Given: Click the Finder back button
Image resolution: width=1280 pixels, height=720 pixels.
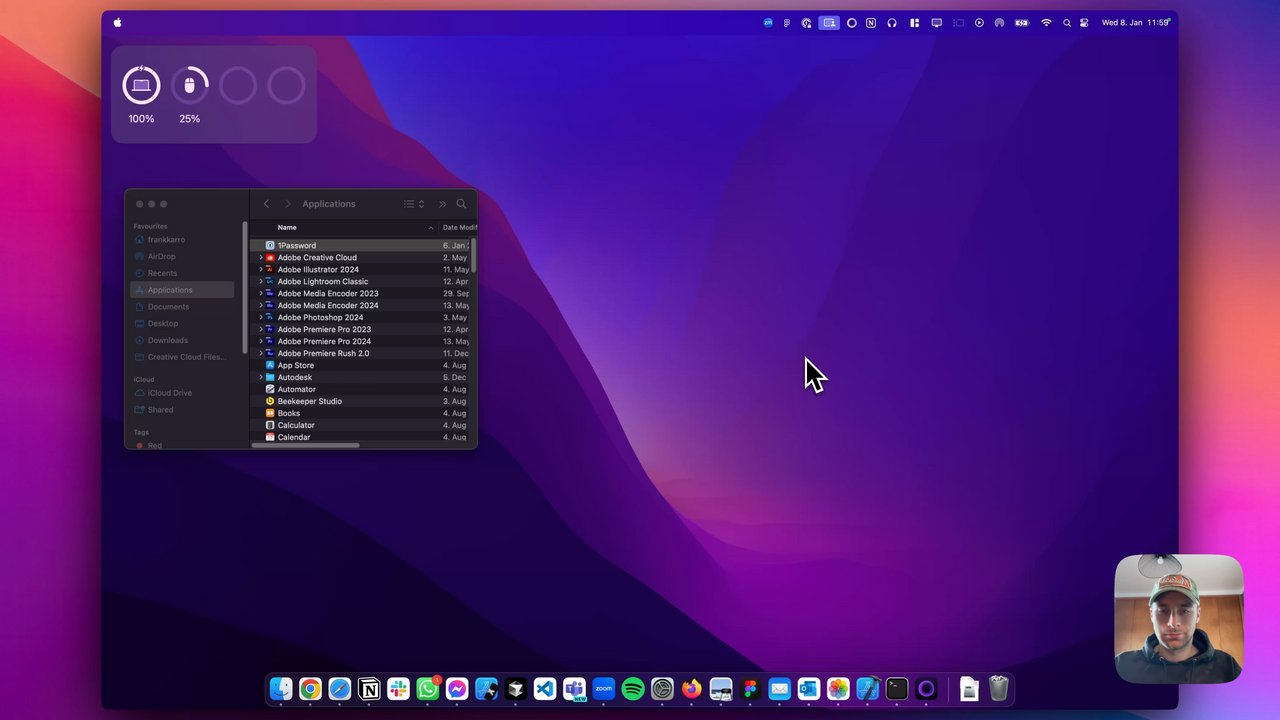Looking at the screenshot, I should [x=266, y=204].
